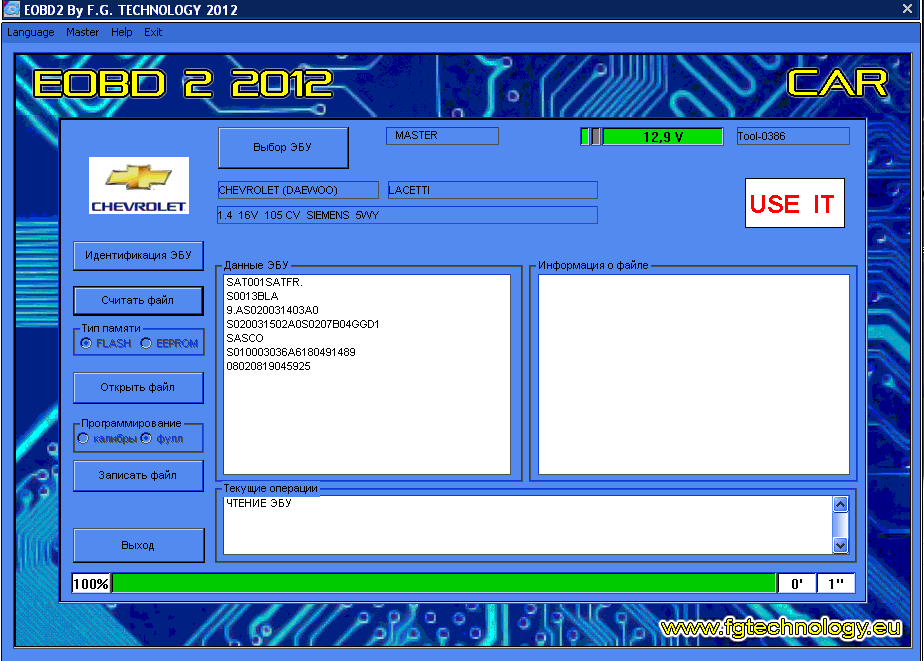924x661 pixels.
Task: Click the green 100% progress bar
Action: point(444,583)
